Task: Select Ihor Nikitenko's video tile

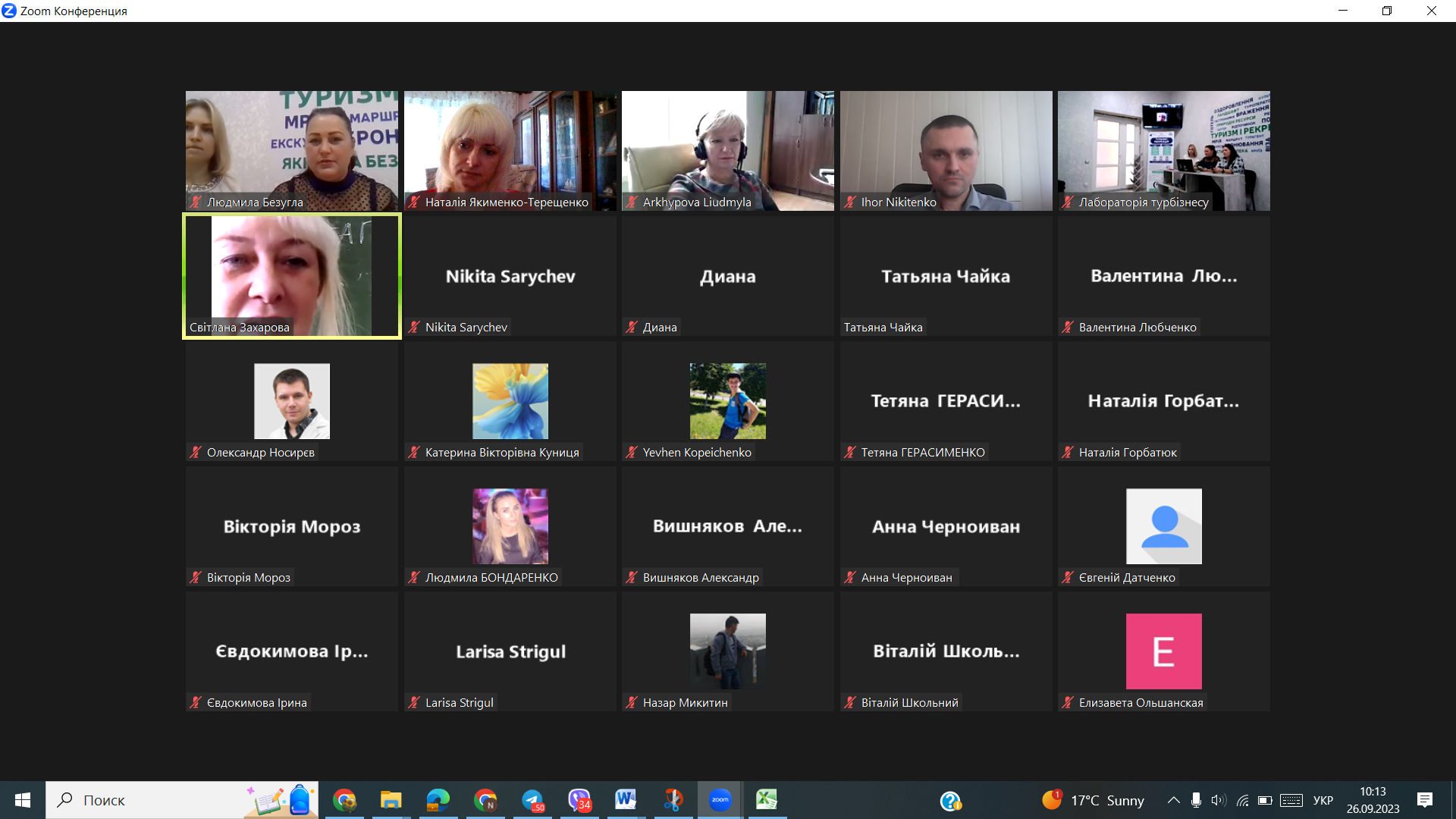Action: pos(946,151)
